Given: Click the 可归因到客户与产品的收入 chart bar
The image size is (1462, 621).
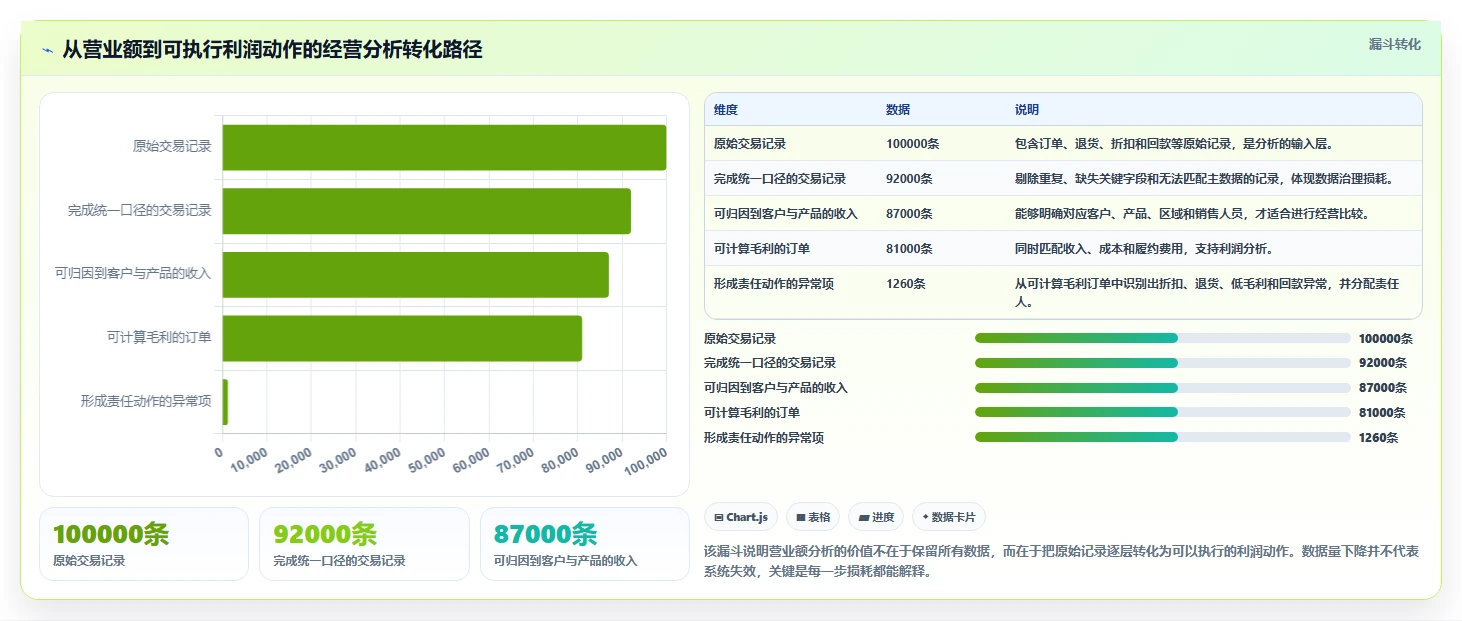Looking at the screenshot, I should point(416,274).
